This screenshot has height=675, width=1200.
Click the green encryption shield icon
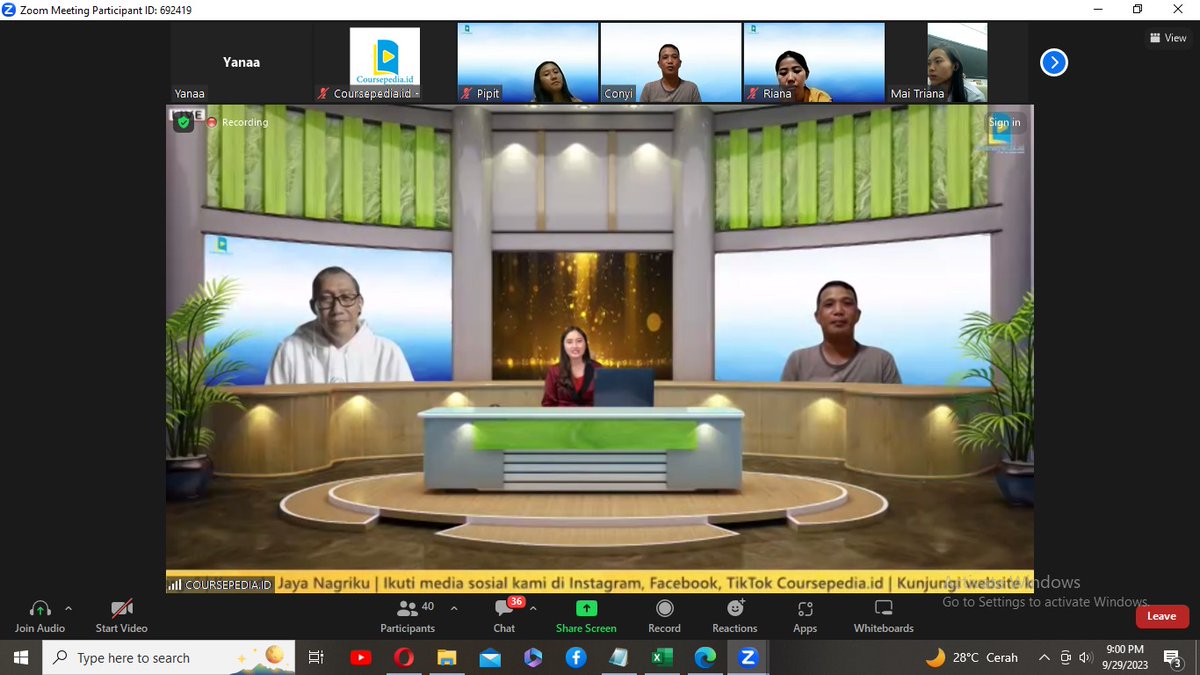pos(182,122)
